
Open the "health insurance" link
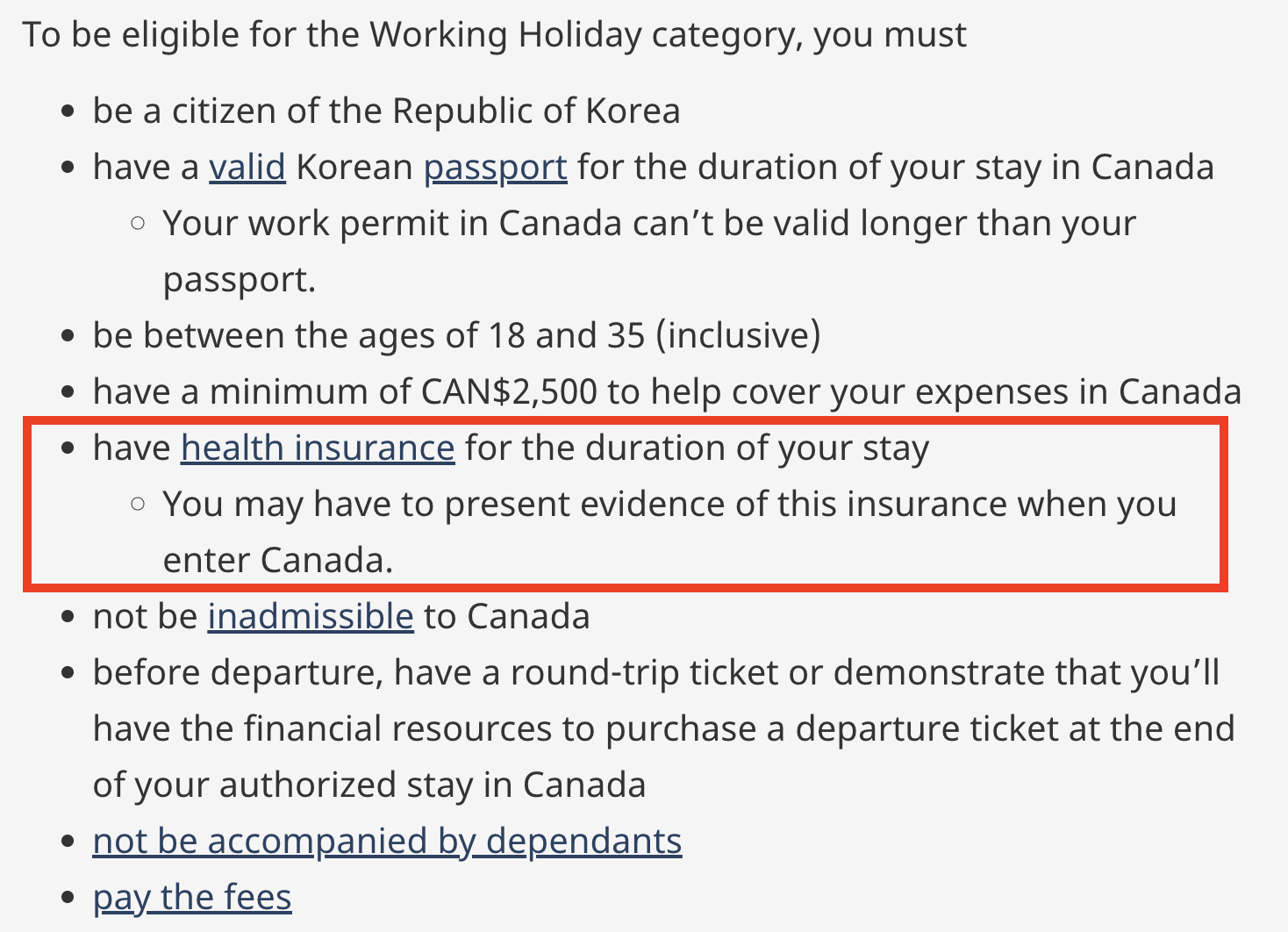point(318,448)
